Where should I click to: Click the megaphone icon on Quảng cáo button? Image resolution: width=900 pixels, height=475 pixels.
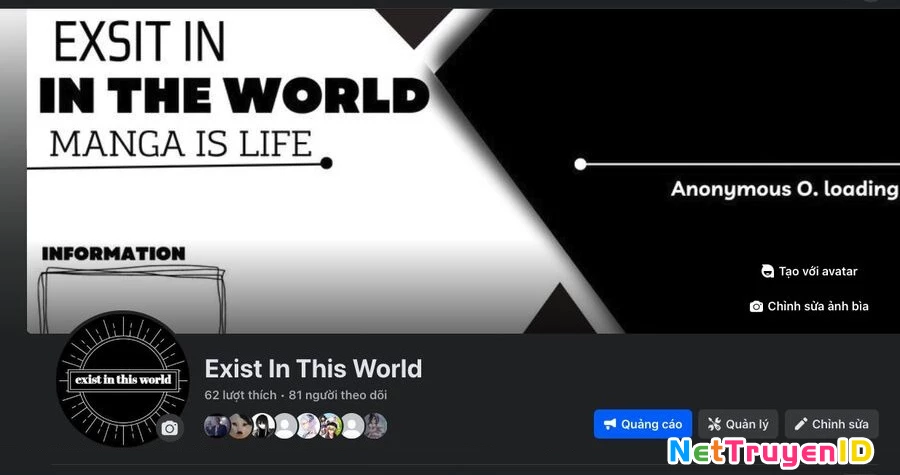coord(610,424)
